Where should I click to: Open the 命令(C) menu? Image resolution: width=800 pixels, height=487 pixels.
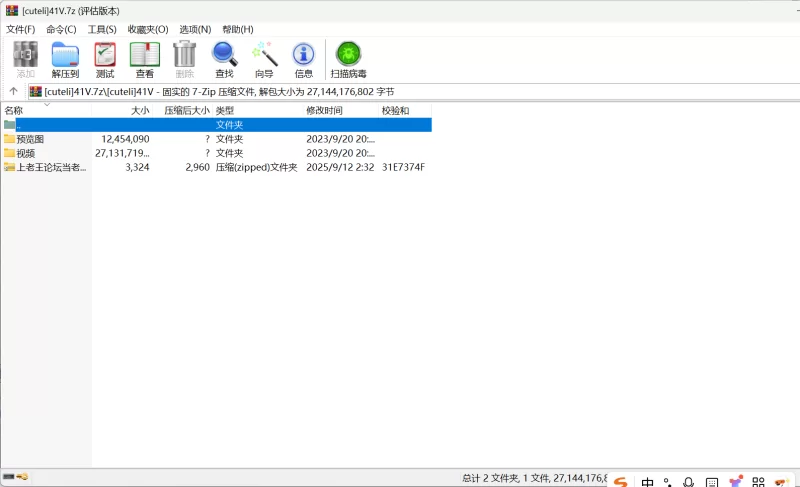point(61,30)
